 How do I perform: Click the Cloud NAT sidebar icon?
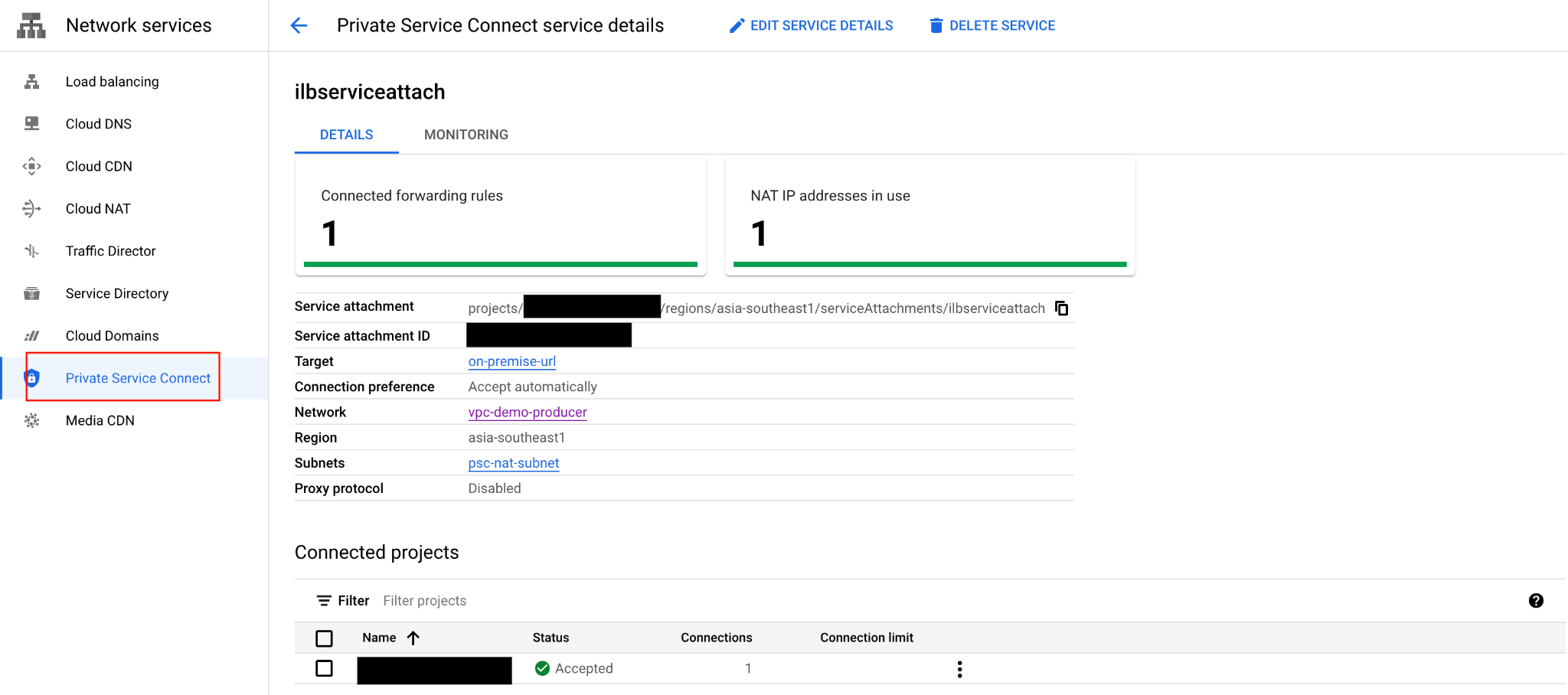pos(31,209)
